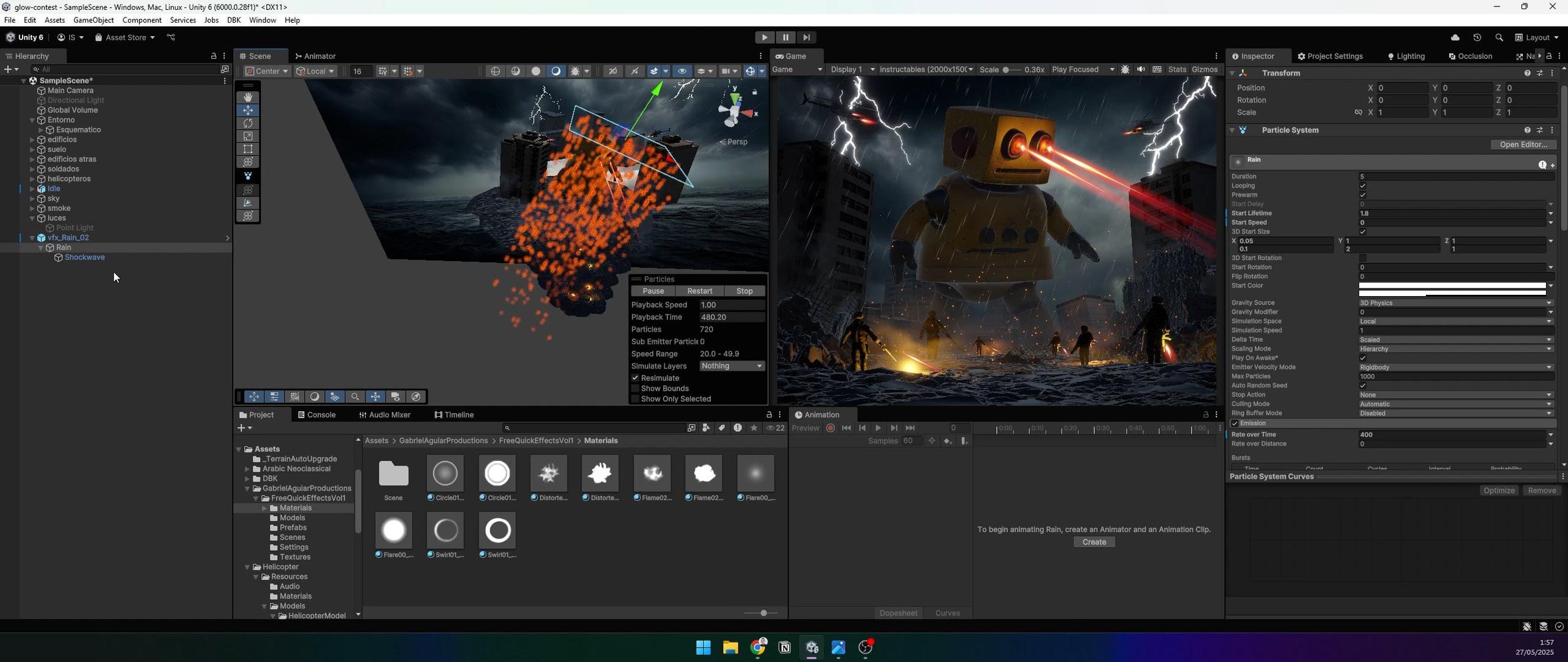Open the Window menu

click(x=262, y=20)
